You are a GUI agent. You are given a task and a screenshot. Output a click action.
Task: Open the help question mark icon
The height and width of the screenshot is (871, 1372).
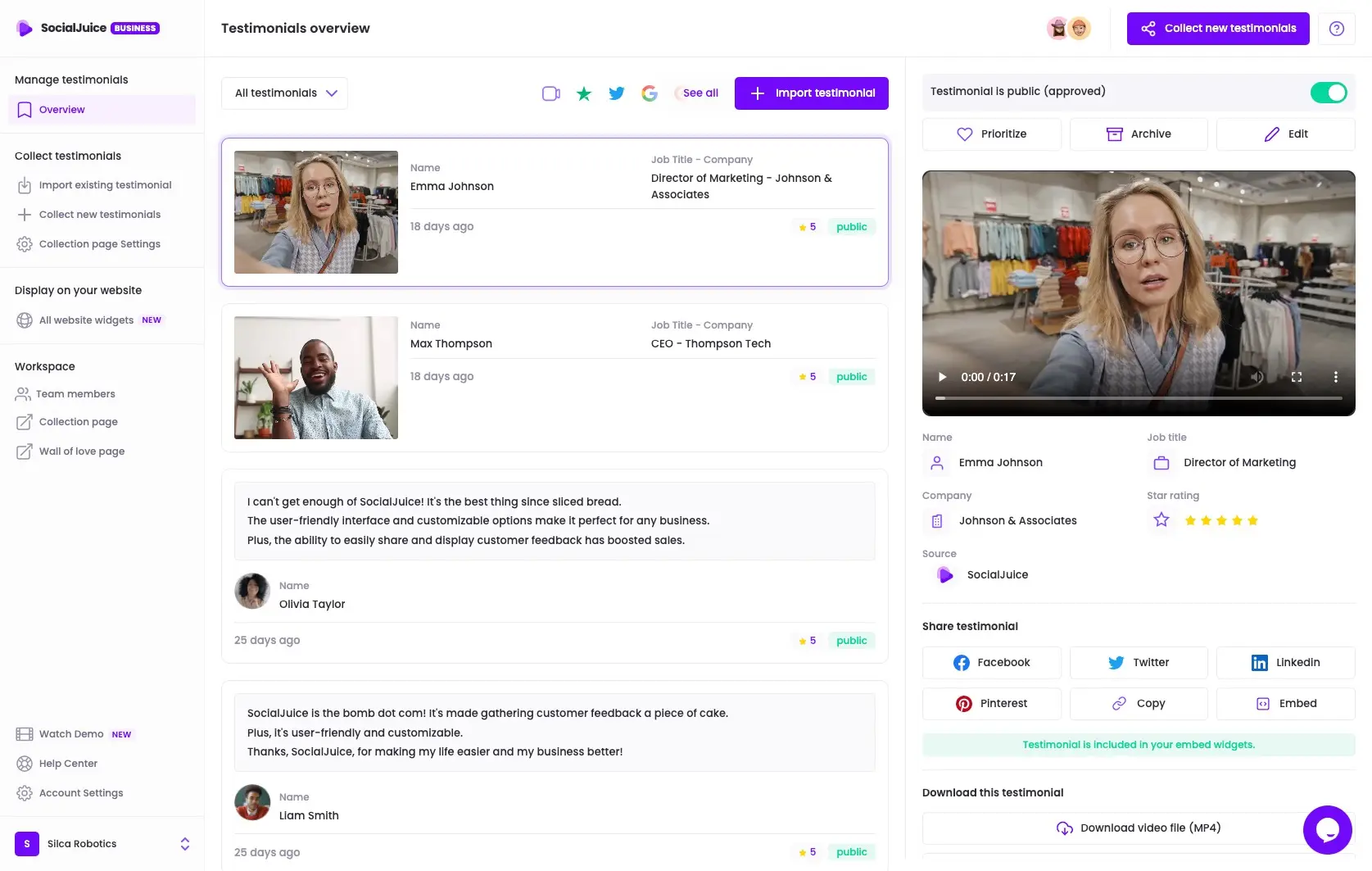(1337, 29)
